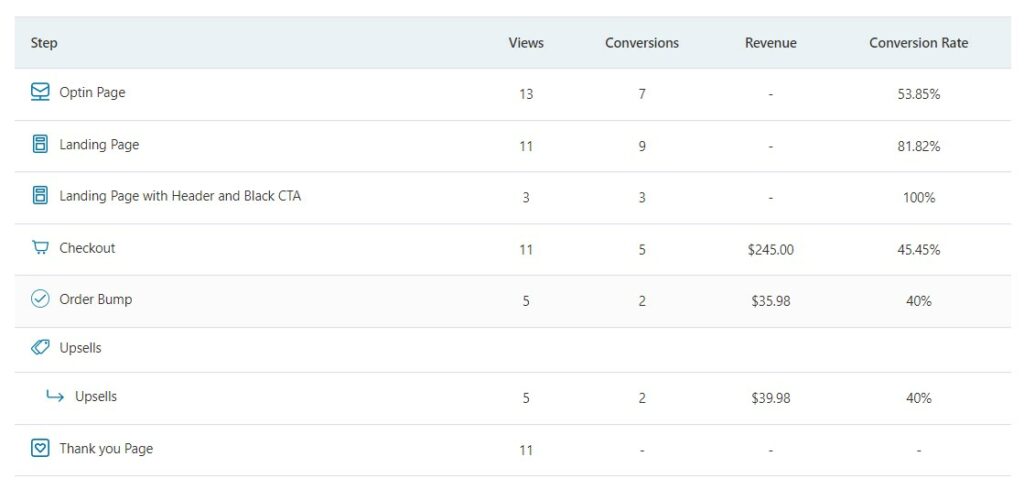This screenshot has height=489, width=1024.
Task: Open the Checkout step label
Action: (x=87, y=248)
